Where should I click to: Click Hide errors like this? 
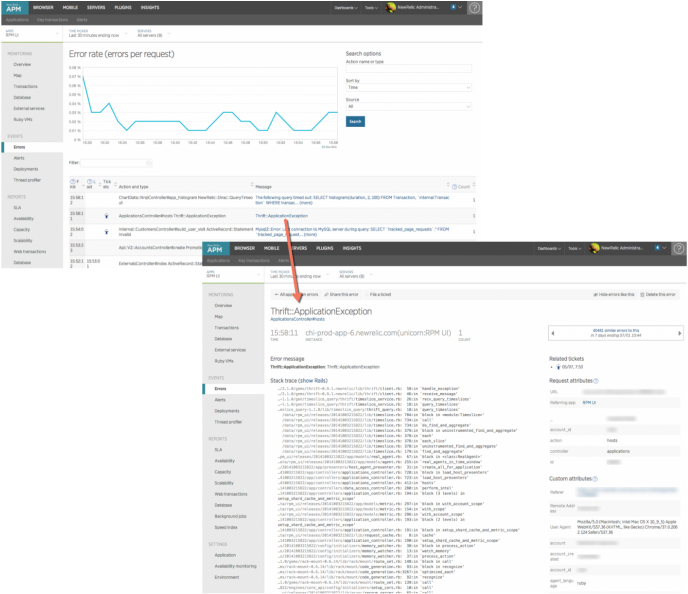point(613,294)
